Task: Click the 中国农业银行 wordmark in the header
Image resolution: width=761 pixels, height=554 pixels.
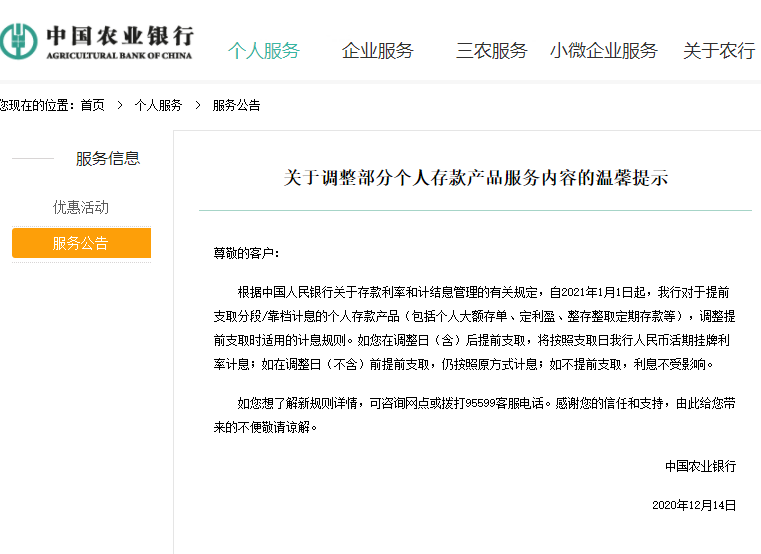Action: pyautogui.click(x=118, y=36)
